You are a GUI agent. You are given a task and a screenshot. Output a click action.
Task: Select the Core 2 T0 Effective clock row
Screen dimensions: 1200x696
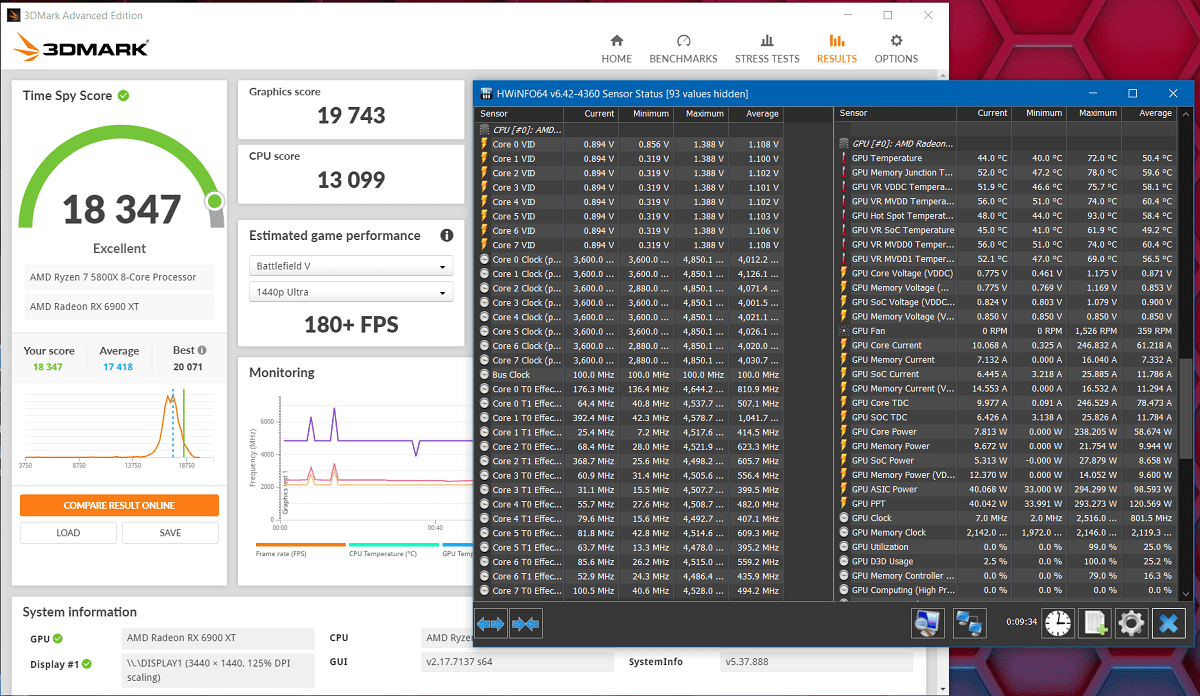(x=629, y=446)
